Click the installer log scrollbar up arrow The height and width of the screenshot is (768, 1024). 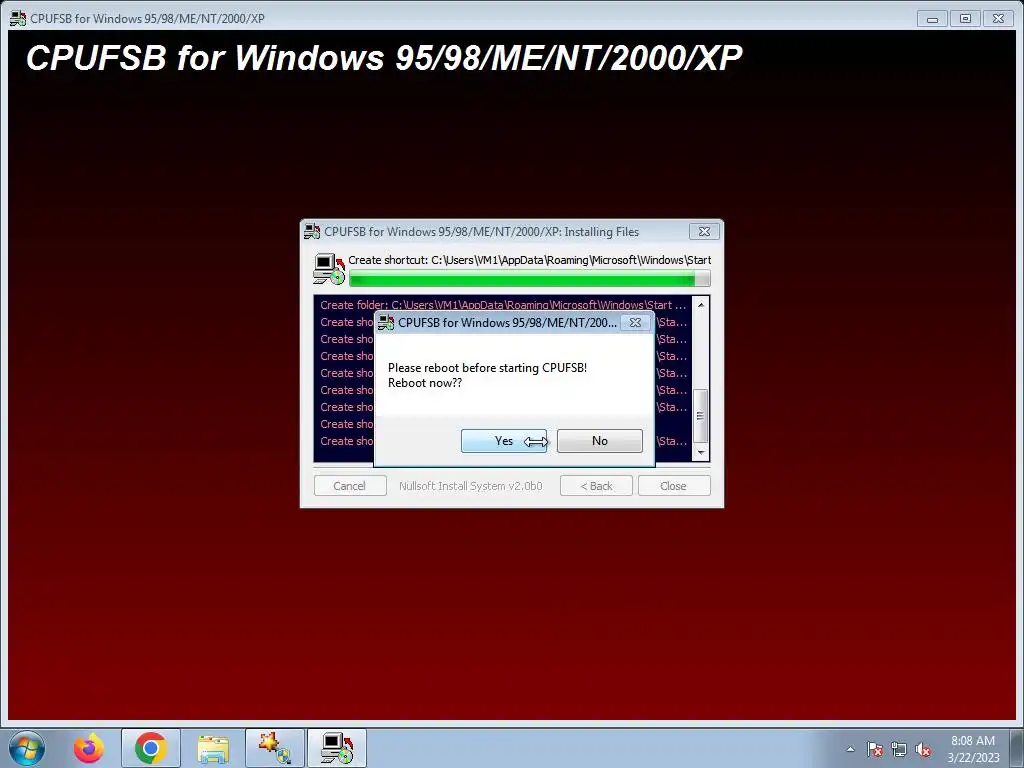point(701,305)
